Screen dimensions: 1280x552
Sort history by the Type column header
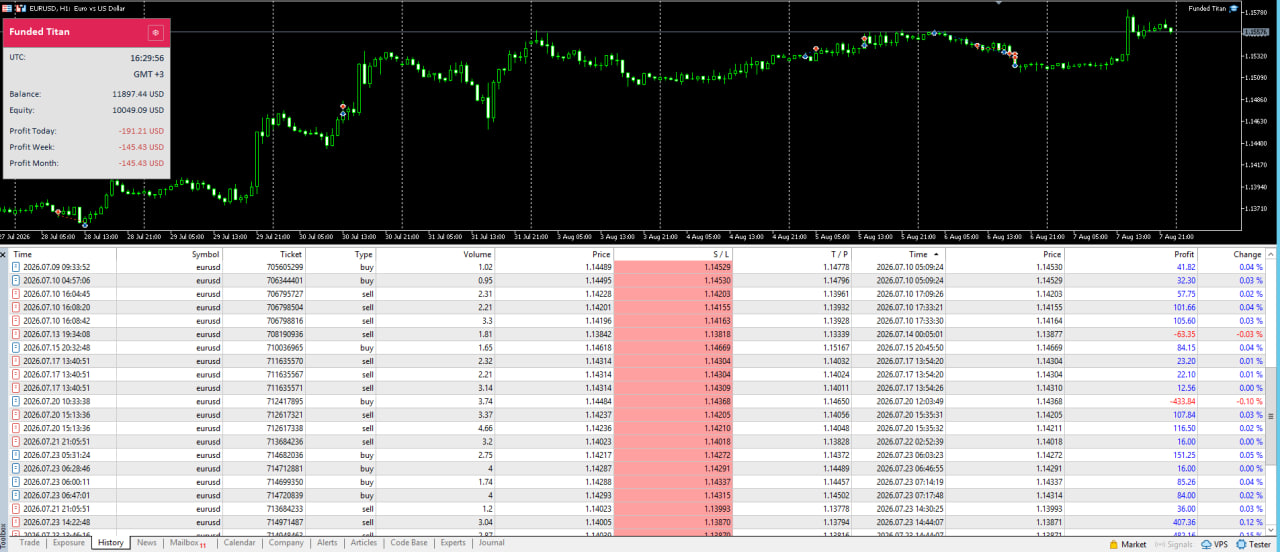(341, 254)
